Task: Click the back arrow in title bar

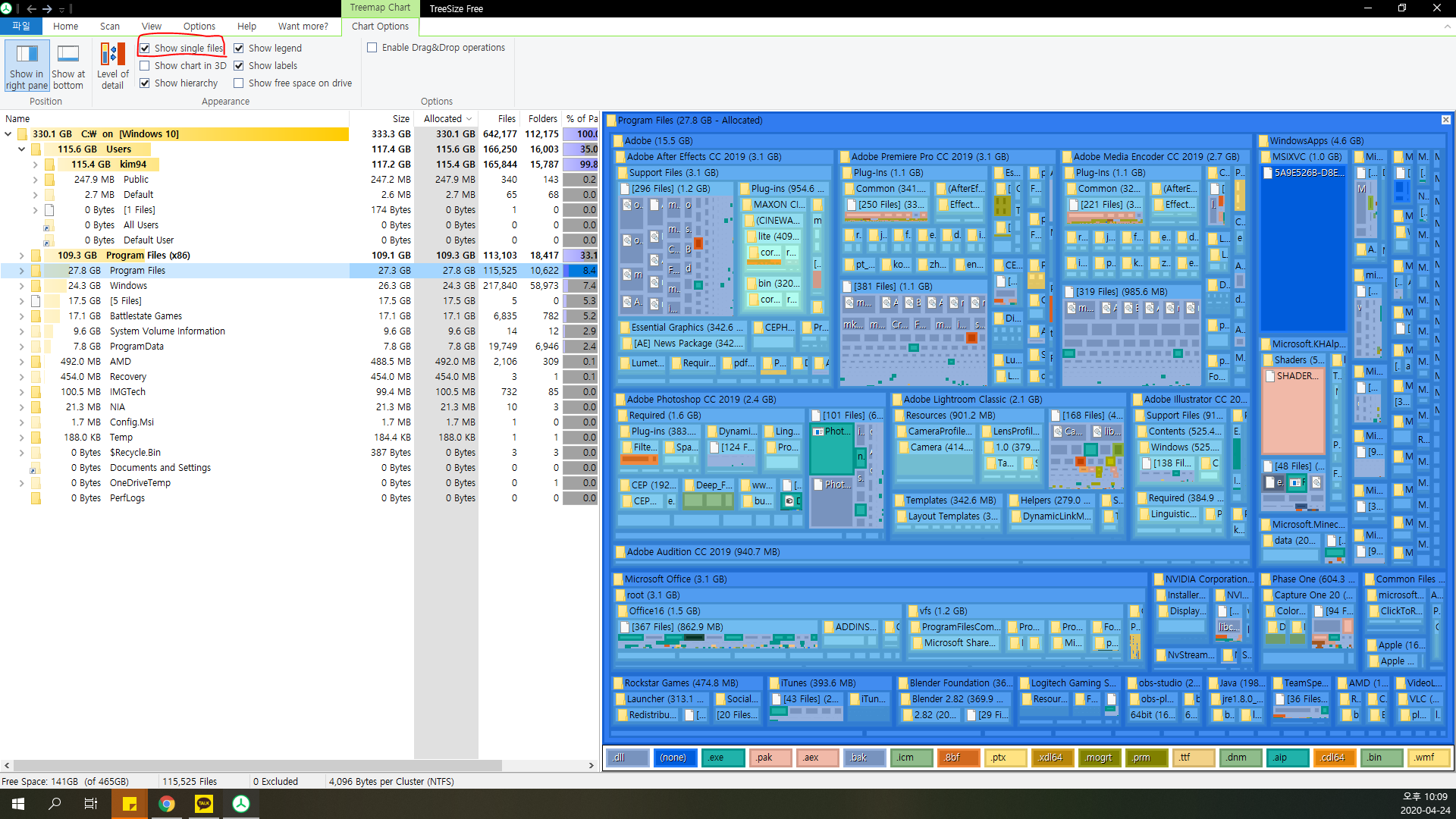Action: tap(31, 8)
